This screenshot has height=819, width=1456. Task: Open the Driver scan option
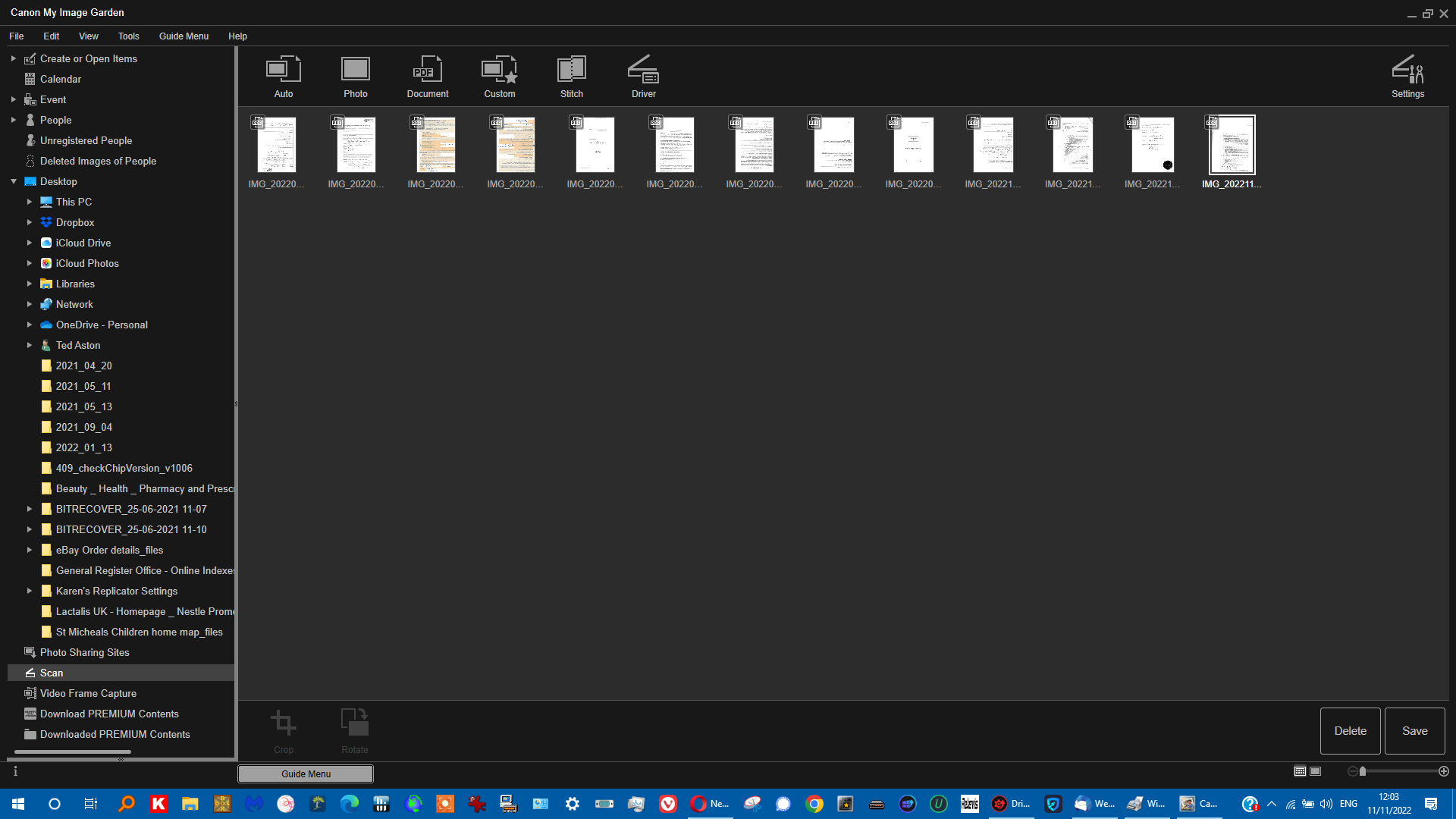(x=643, y=75)
